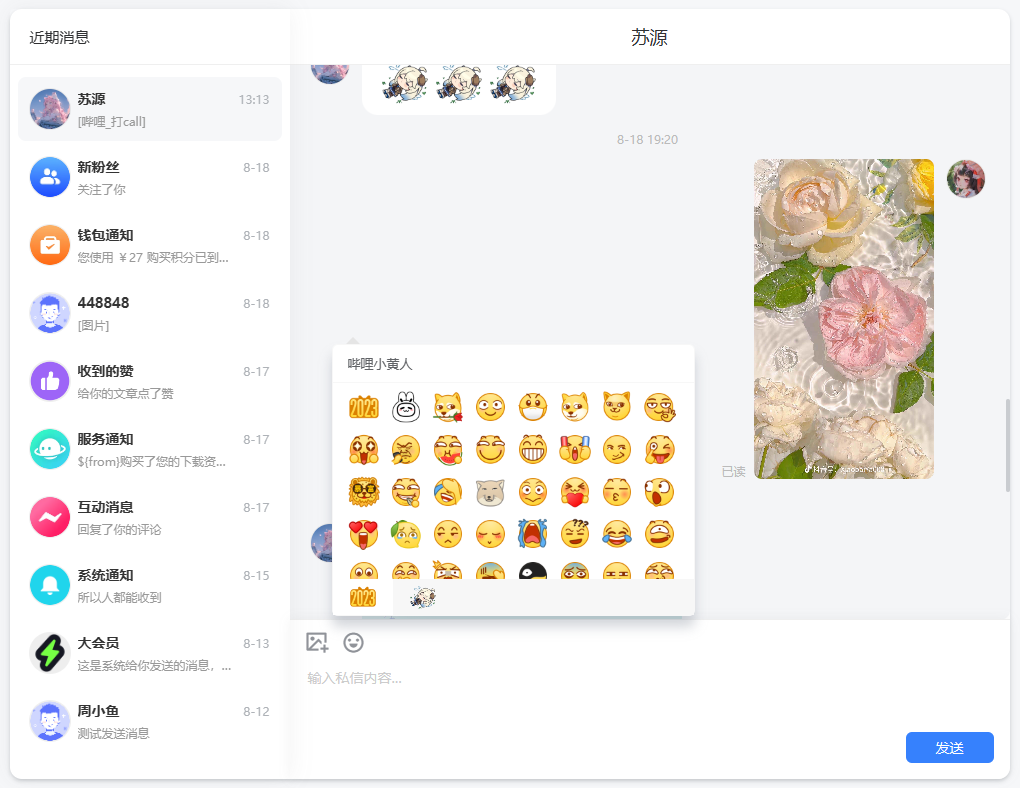Viewport: 1020px width, 788px height.
Task: Open the 互动消息 pink messenger icon
Action: (50, 517)
